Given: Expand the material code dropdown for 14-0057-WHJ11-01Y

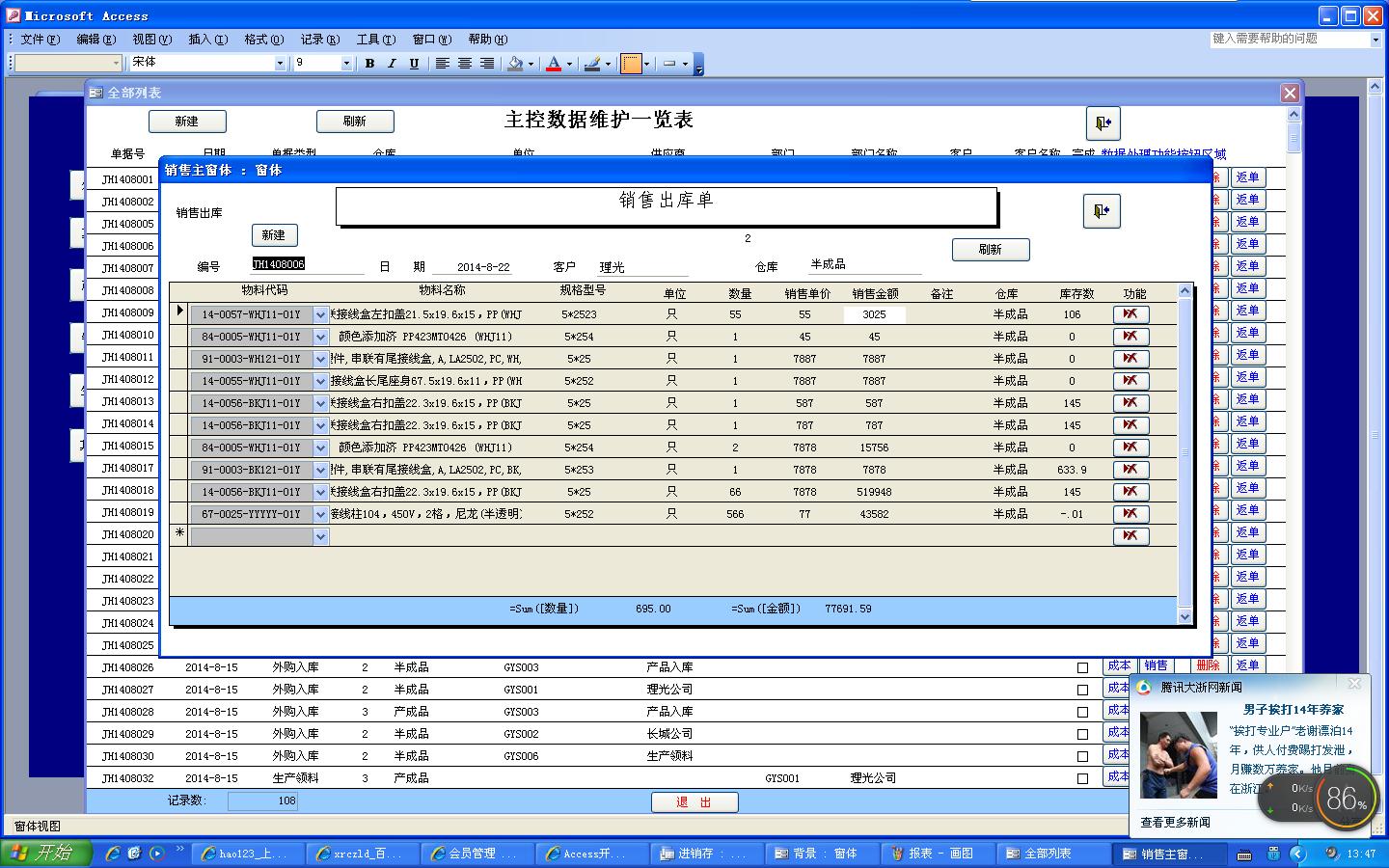Looking at the screenshot, I should point(321,314).
